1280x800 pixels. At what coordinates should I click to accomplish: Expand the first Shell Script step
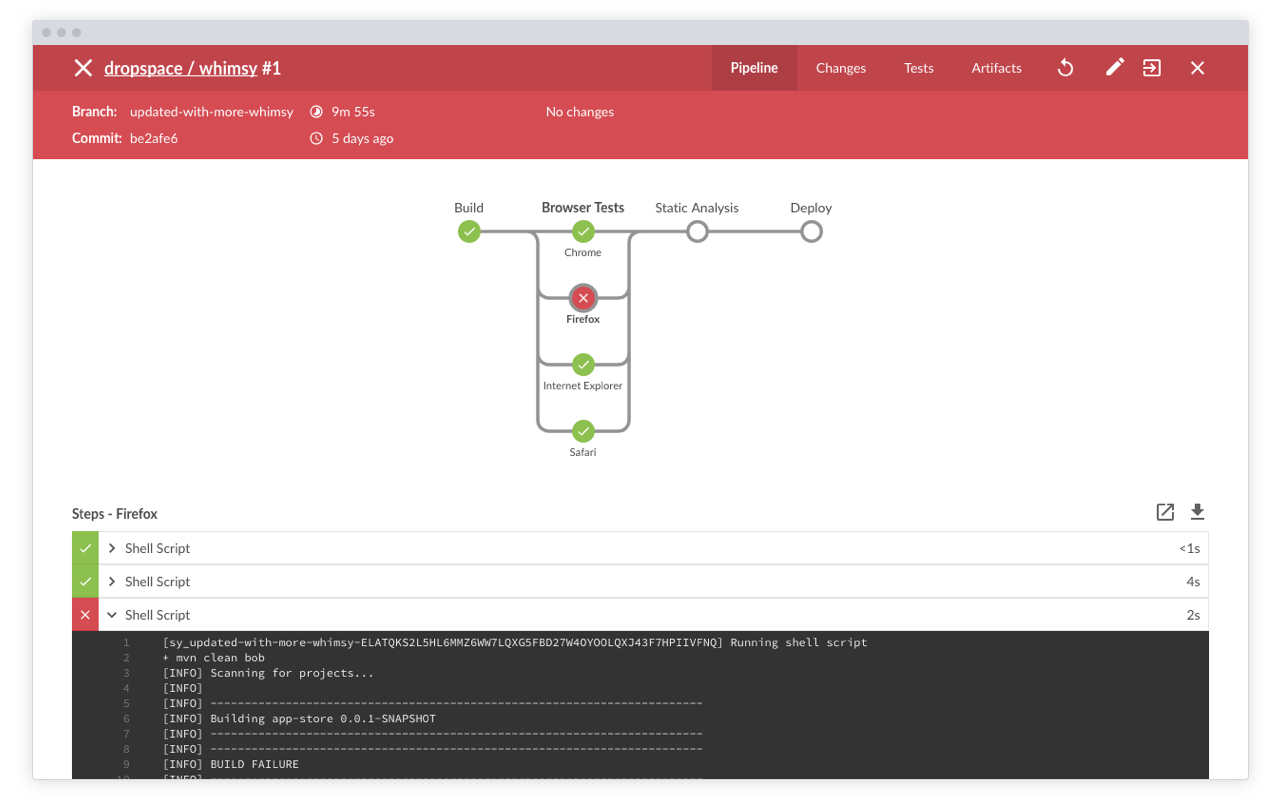tap(112, 547)
